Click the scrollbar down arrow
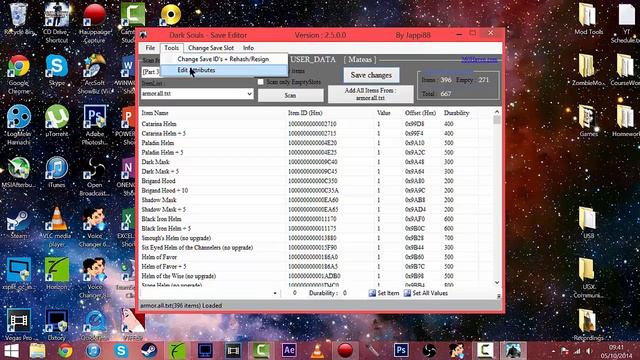The height and width of the screenshot is (360, 640). click(x=497, y=282)
